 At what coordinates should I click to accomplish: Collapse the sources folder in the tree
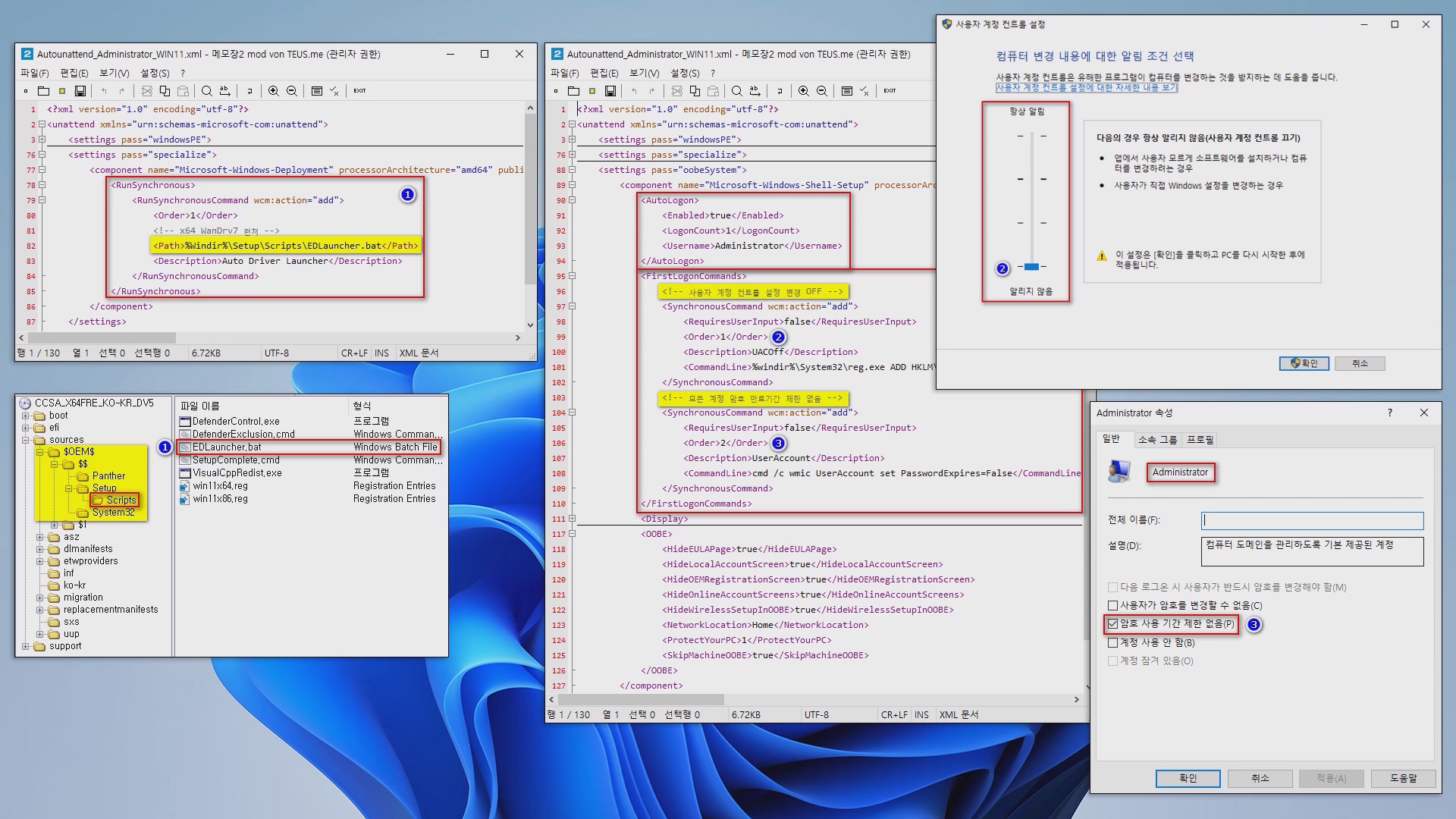[x=26, y=440]
